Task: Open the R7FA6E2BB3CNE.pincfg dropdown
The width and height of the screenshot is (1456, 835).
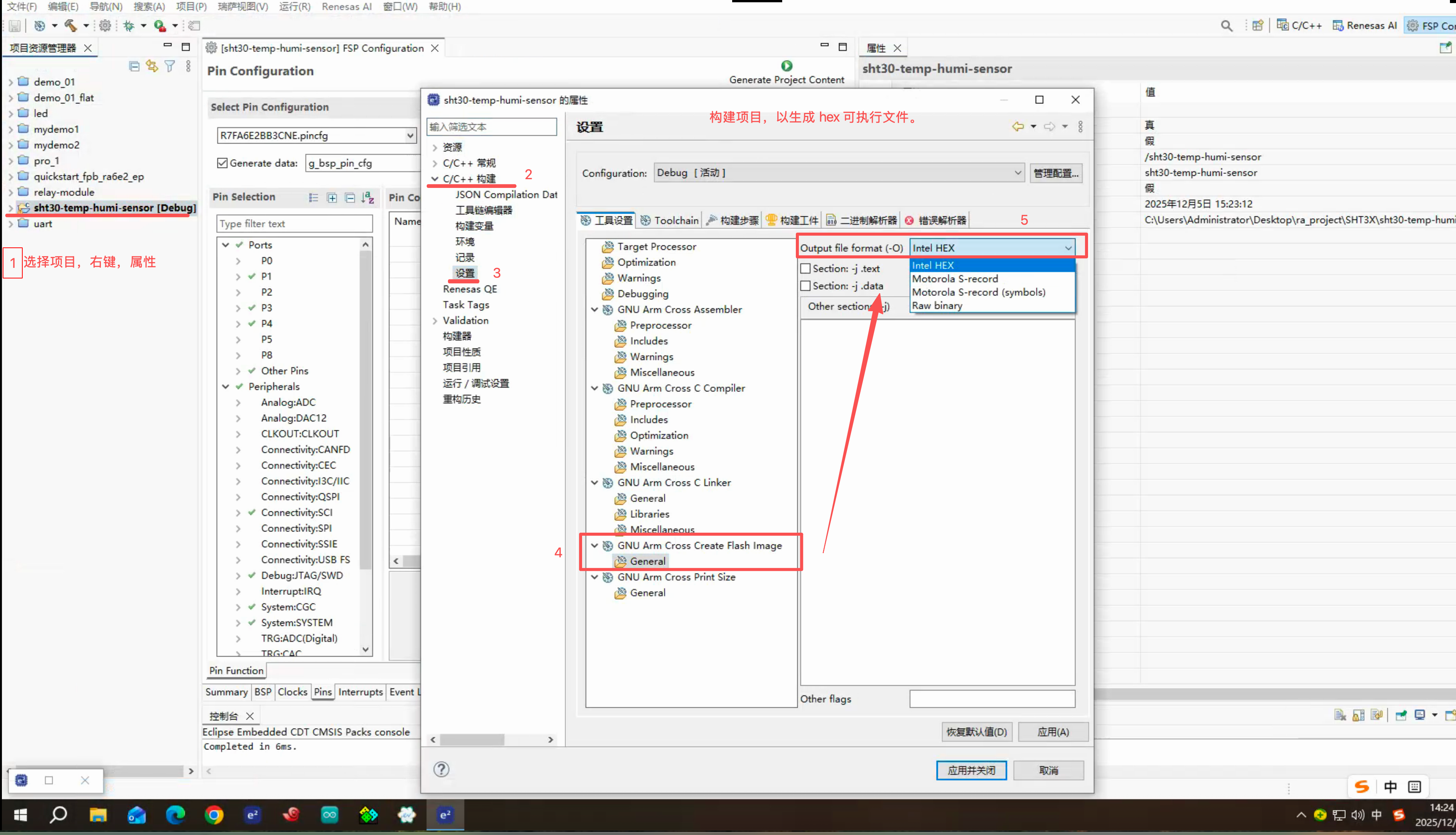Action: (317, 135)
